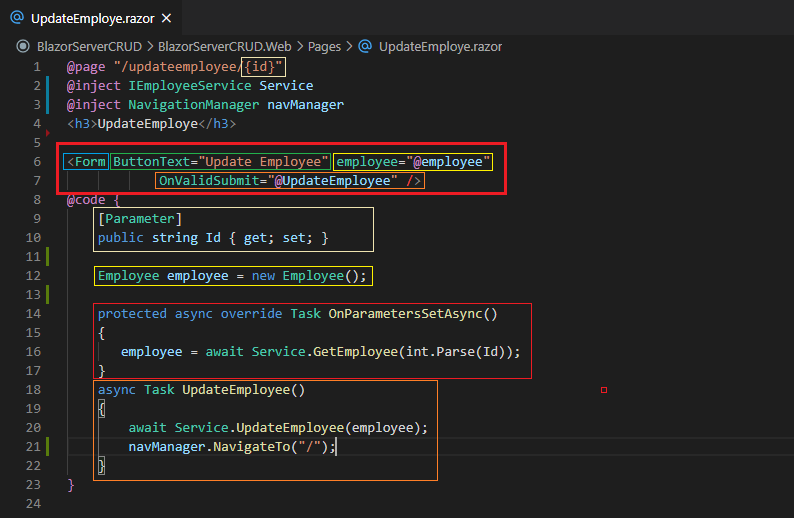
Task: Click the red deletion marker beside line 4
Action: click(x=49, y=131)
